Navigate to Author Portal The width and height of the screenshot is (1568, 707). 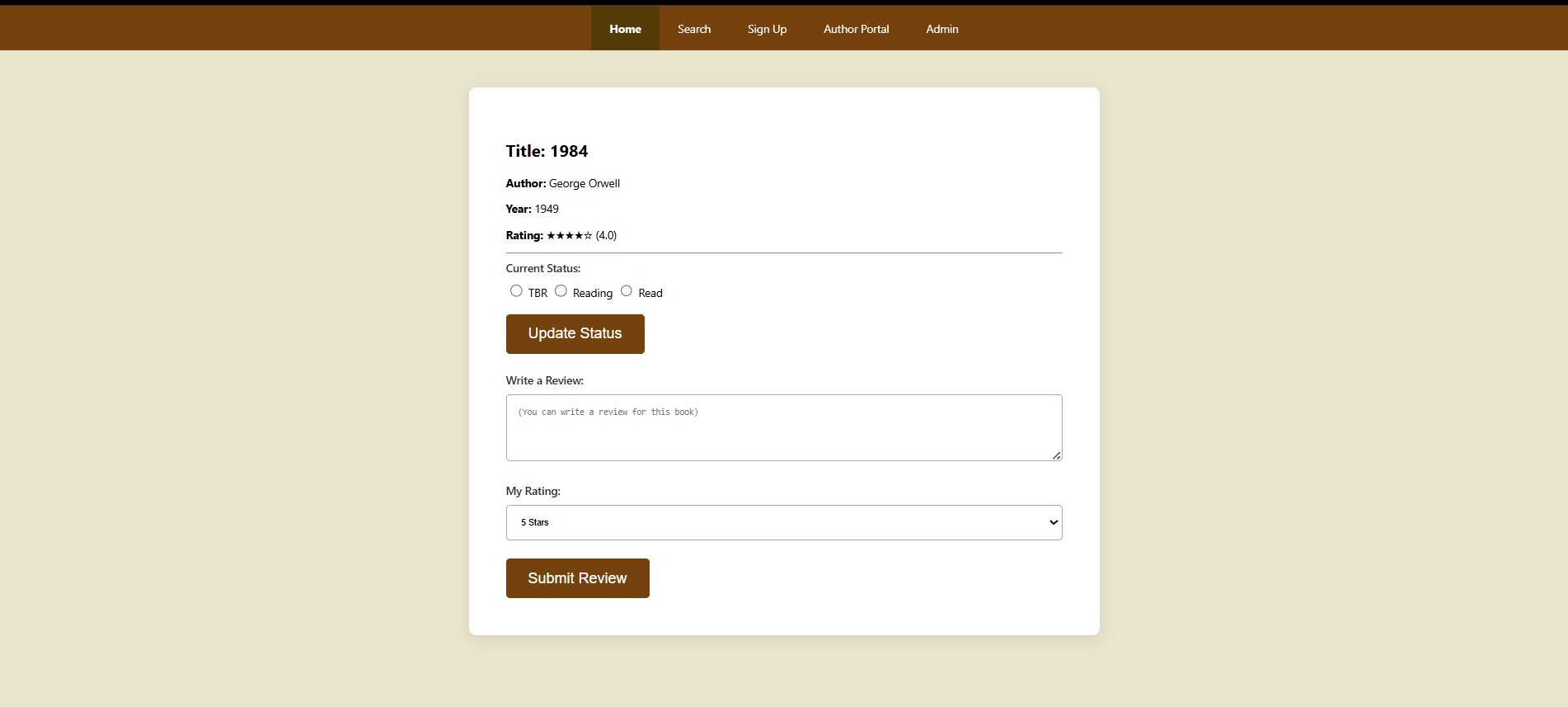856,29
